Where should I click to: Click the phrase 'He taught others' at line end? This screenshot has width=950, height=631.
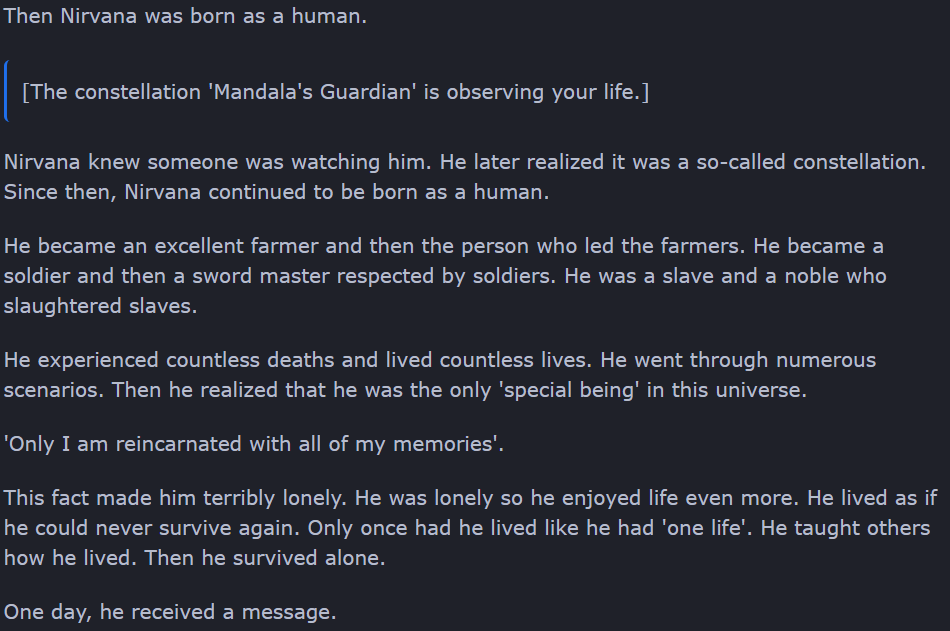tap(845, 528)
